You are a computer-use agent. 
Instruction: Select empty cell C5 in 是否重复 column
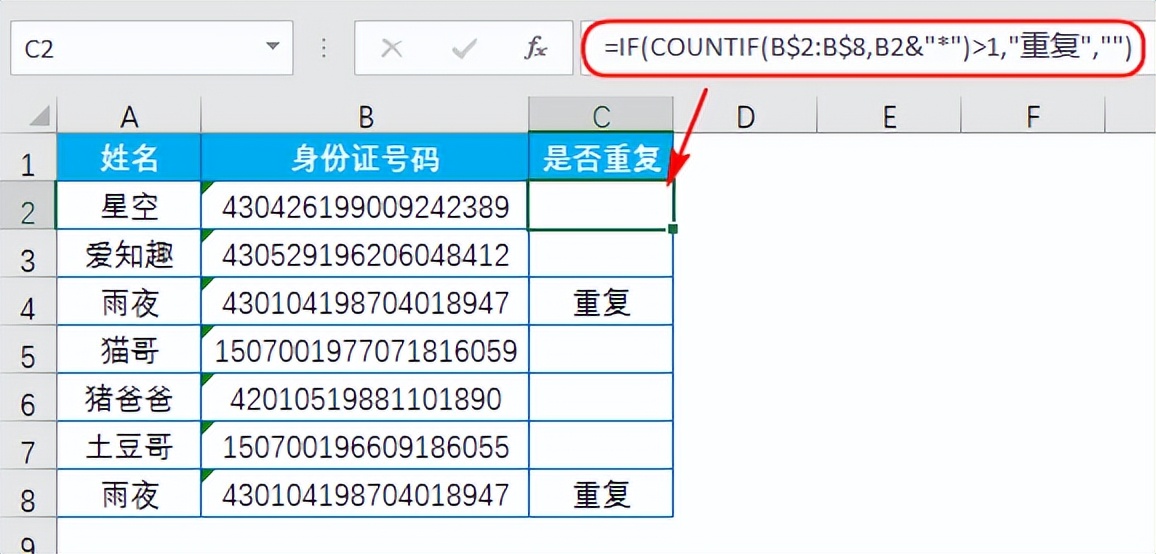601,349
